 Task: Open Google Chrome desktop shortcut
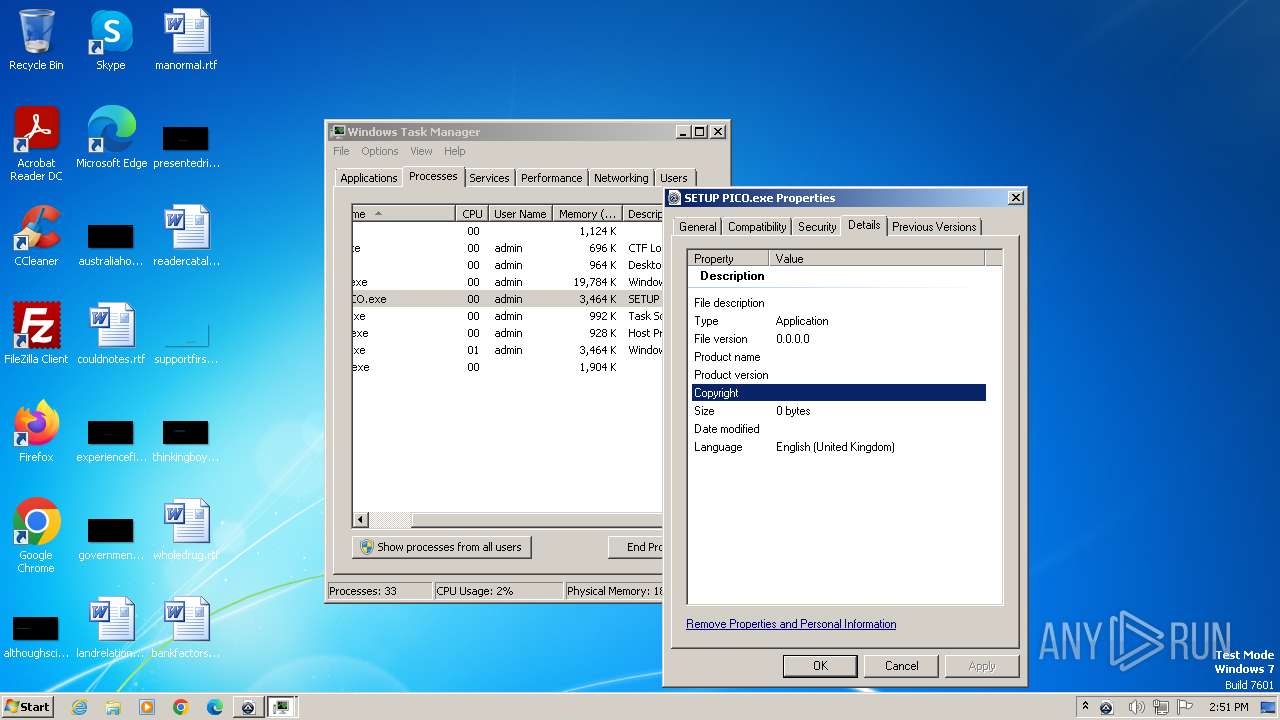click(36, 536)
